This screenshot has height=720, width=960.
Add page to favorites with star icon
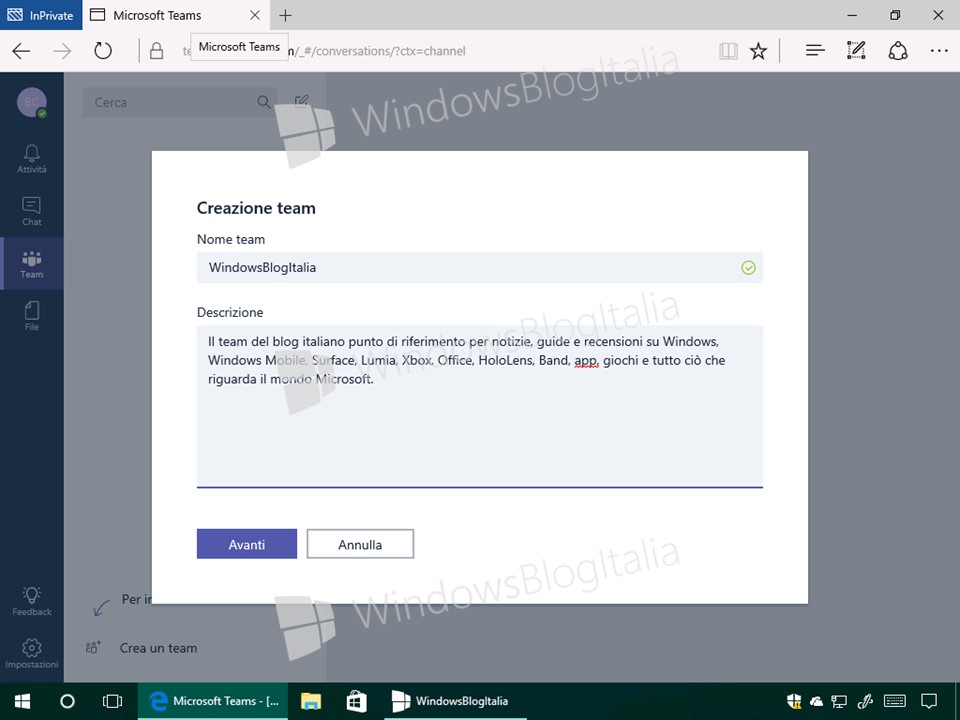coord(758,51)
